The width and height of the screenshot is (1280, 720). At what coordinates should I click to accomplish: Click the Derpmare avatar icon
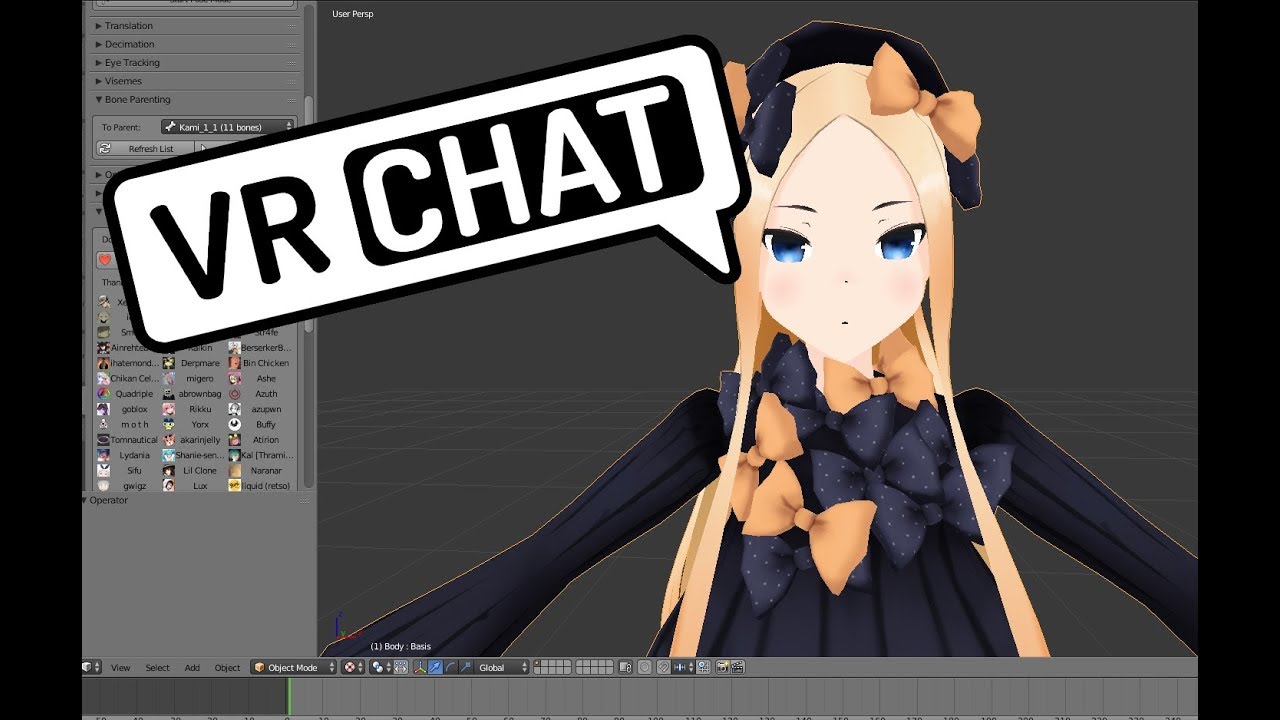click(169, 363)
